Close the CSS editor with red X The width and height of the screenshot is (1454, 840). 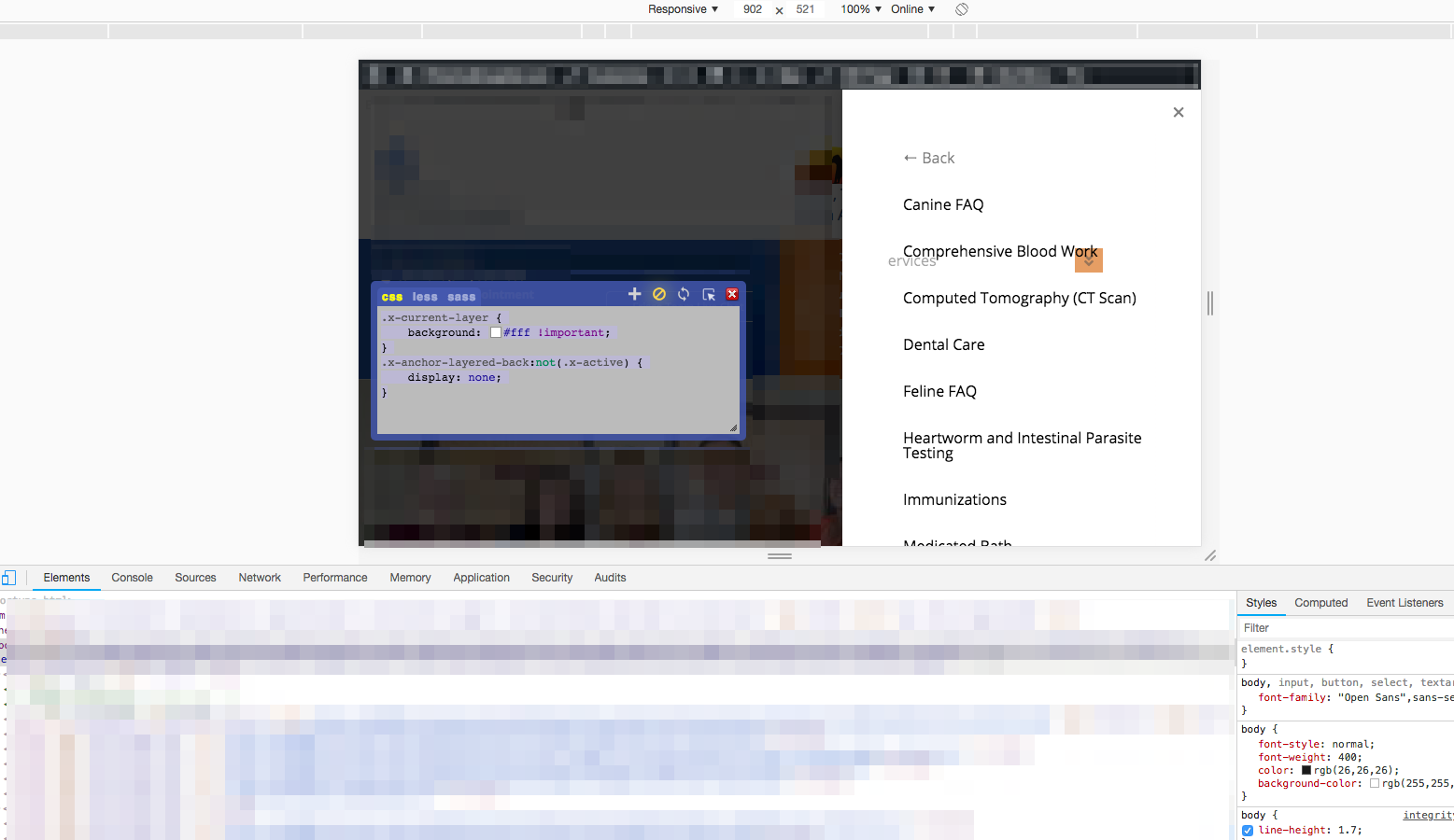point(732,294)
